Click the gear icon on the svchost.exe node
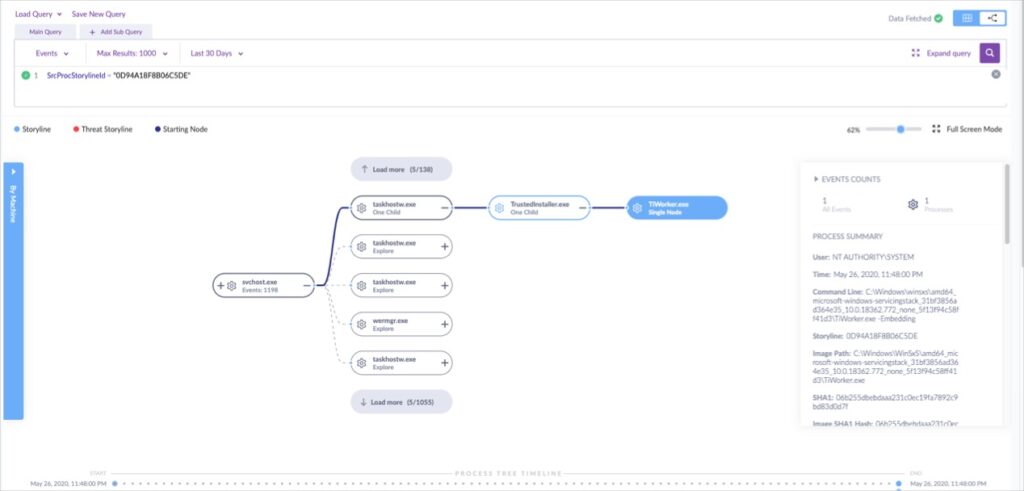This screenshot has height=491, width=1024. click(x=231, y=285)
